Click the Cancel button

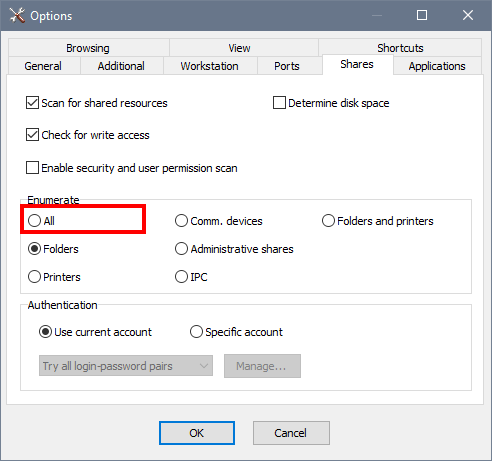tap(291, 433)
